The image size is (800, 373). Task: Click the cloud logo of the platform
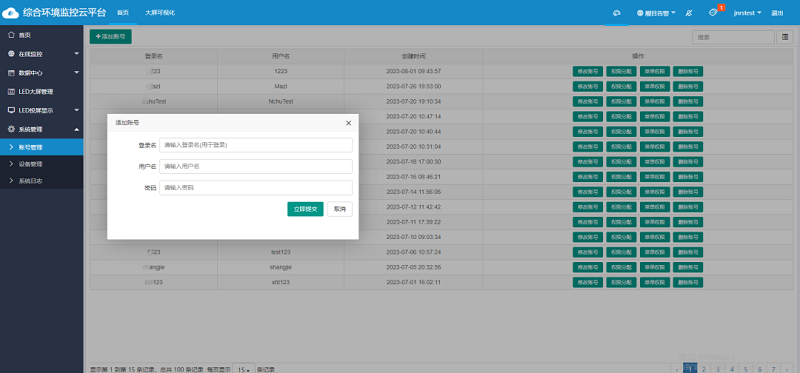10,12
